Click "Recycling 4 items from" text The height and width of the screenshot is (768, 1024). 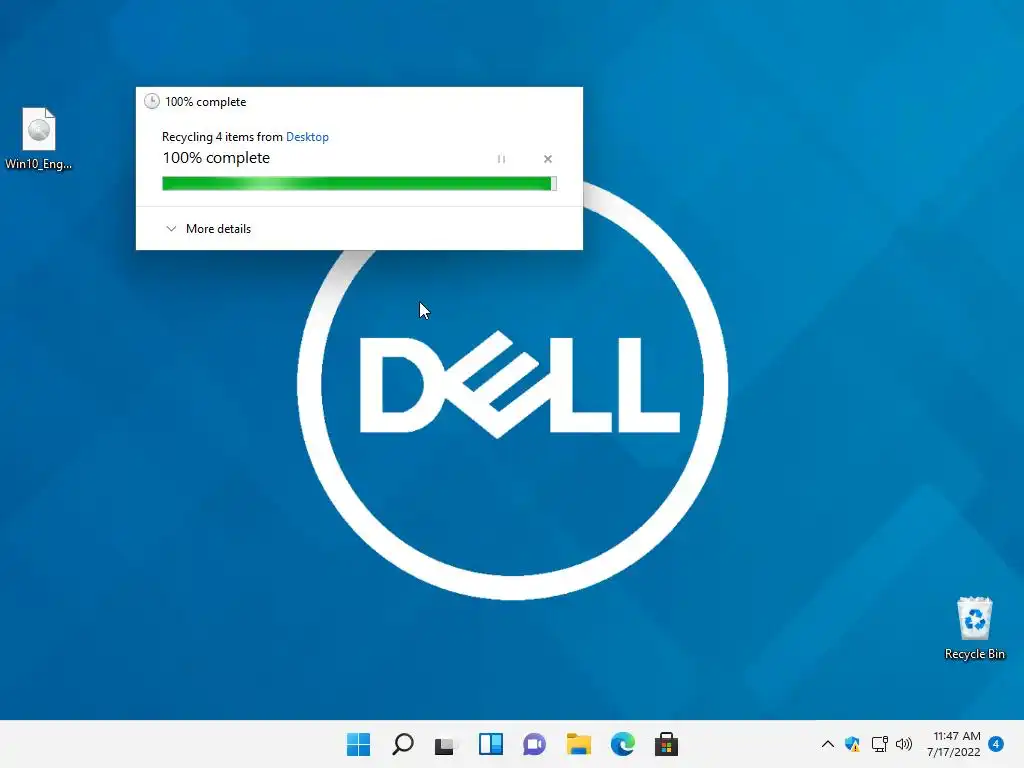tap(222, 137)
